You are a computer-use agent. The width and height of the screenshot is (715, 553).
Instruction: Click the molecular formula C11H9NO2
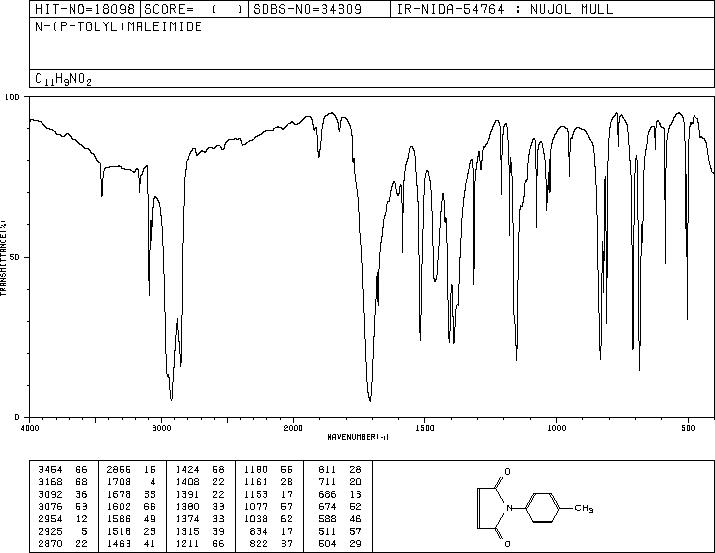click(63, 79)
